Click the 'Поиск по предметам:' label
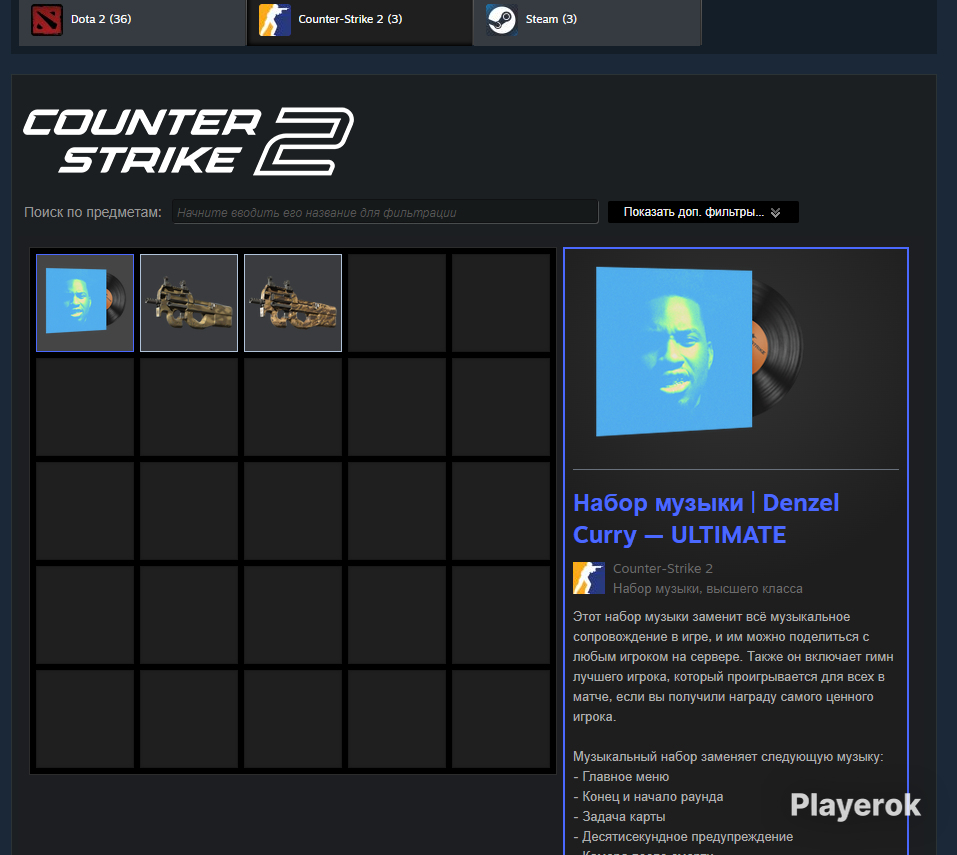This screenshot has height=855, width=957. (93, 212)
